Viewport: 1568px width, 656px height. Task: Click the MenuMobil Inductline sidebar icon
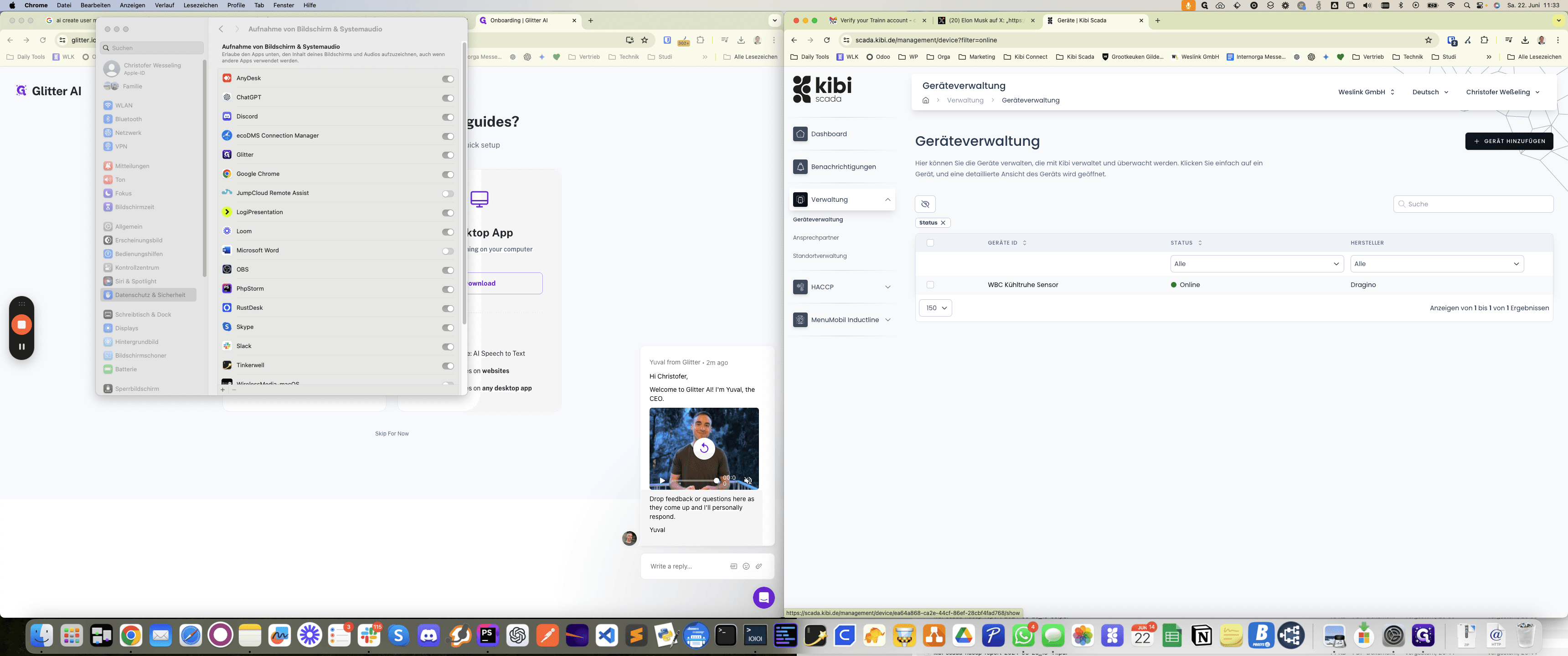800,320
